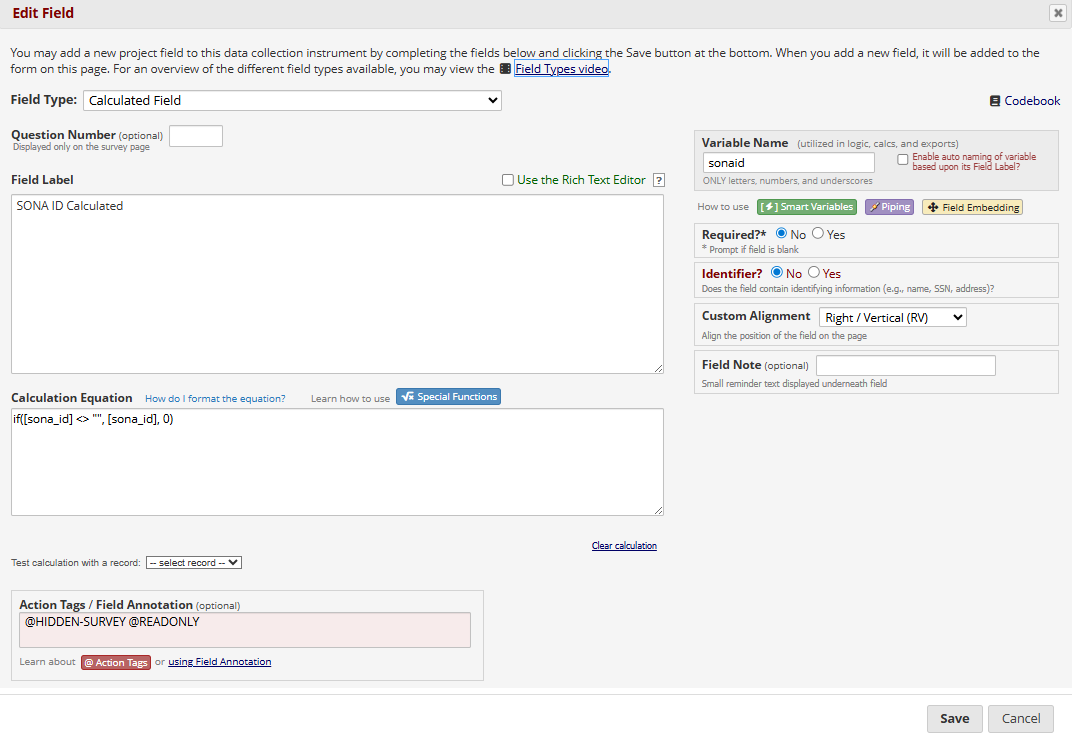Enable the Use the Rich Text Editor checkbox

[508, 180]
